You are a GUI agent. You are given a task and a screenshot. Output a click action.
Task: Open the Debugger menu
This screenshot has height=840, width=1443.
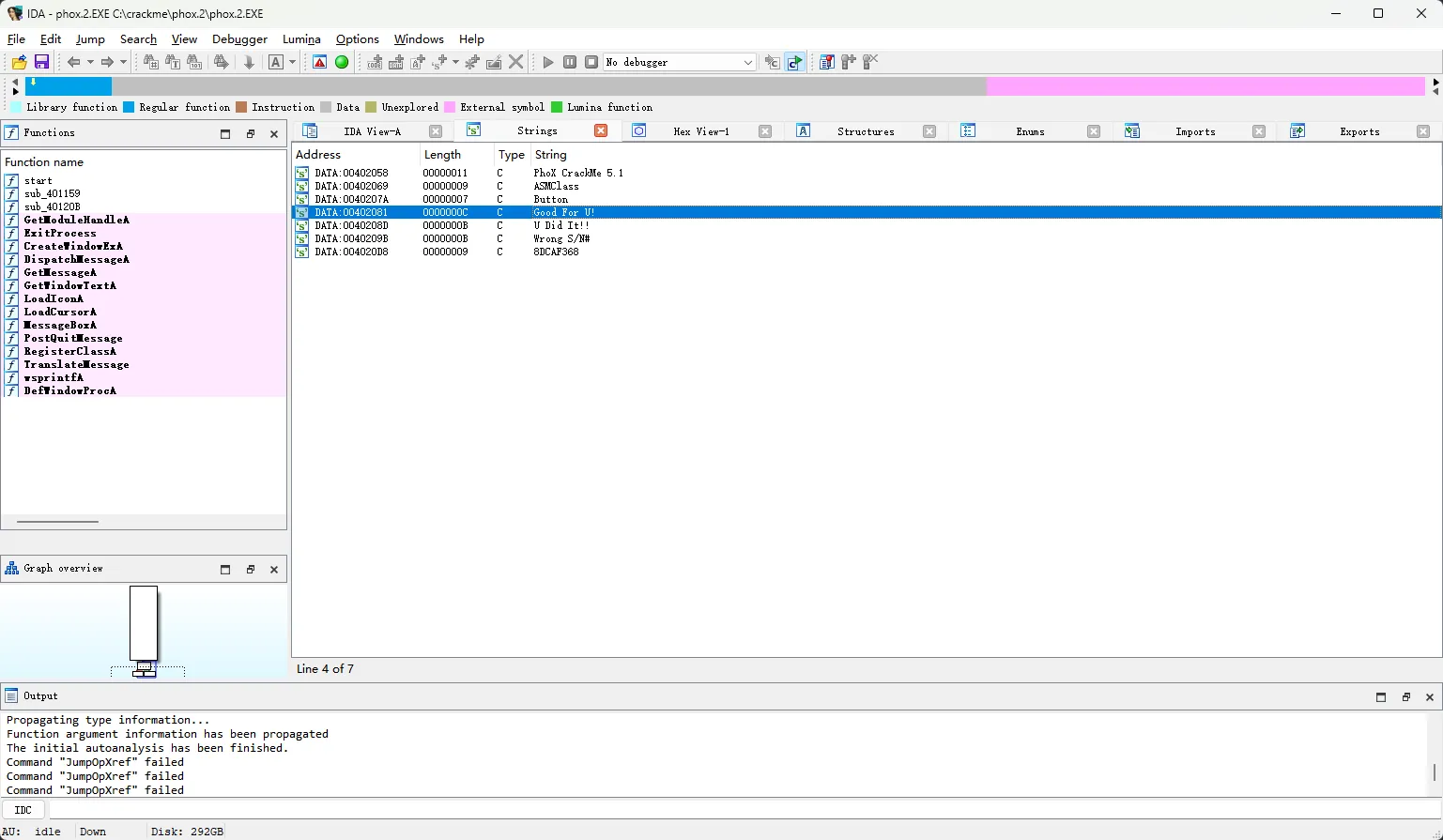pyautogui.click(x=239, y=39)
